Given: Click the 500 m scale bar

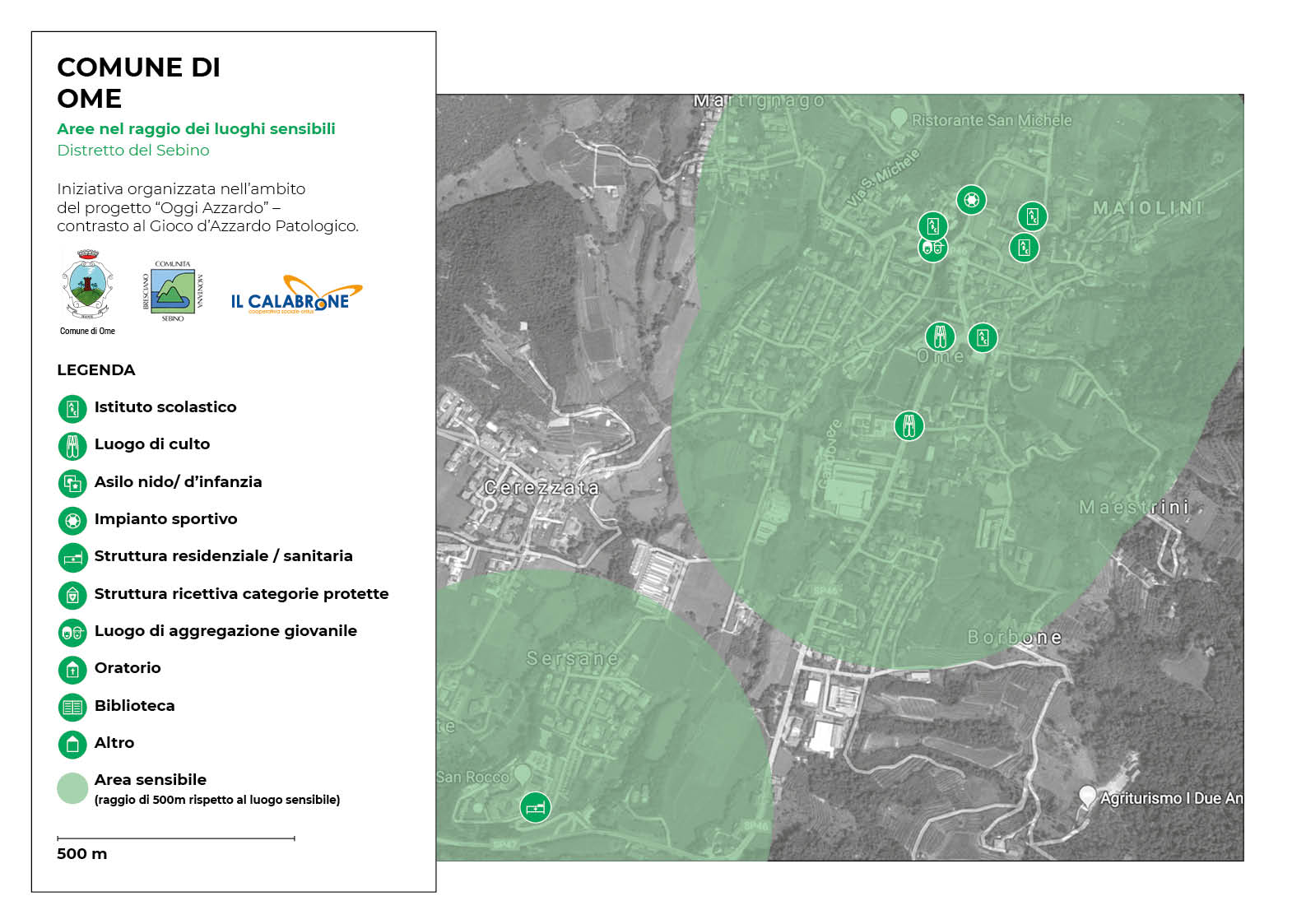Looking at the screenshot, I should click(x=176, y=838).
